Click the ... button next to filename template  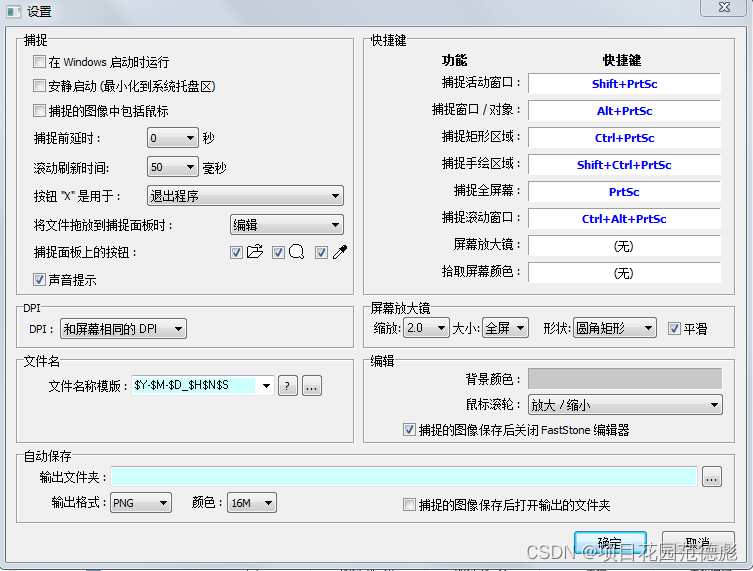312,386
